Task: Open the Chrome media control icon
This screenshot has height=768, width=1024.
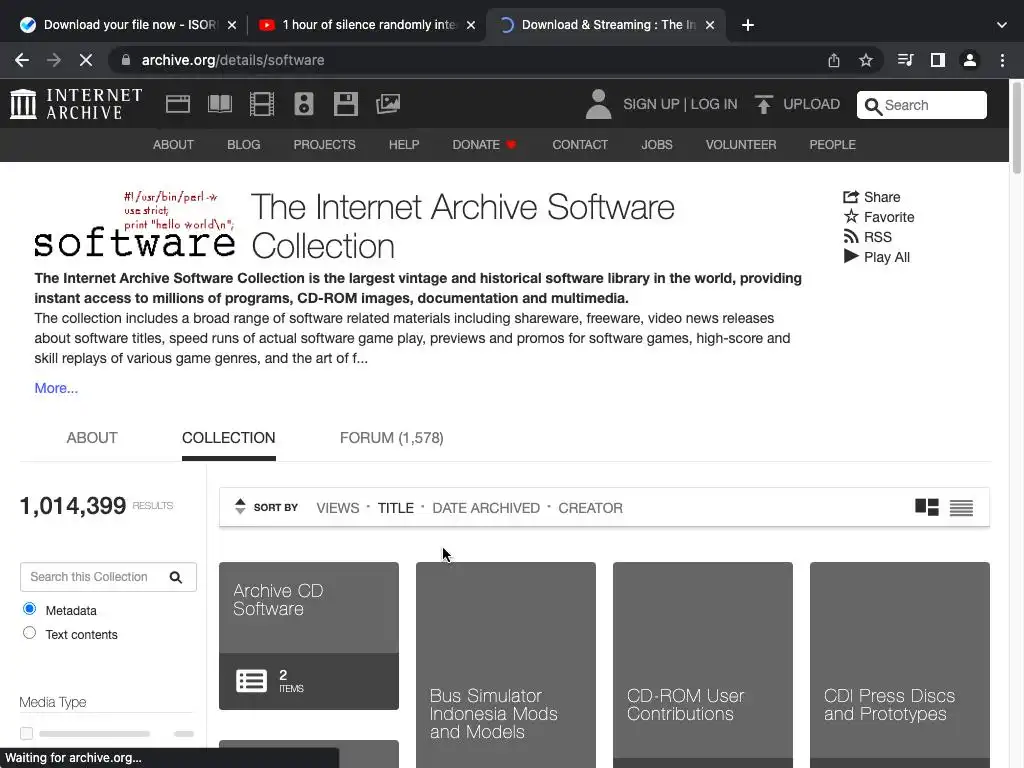Action: click(905, 60)
